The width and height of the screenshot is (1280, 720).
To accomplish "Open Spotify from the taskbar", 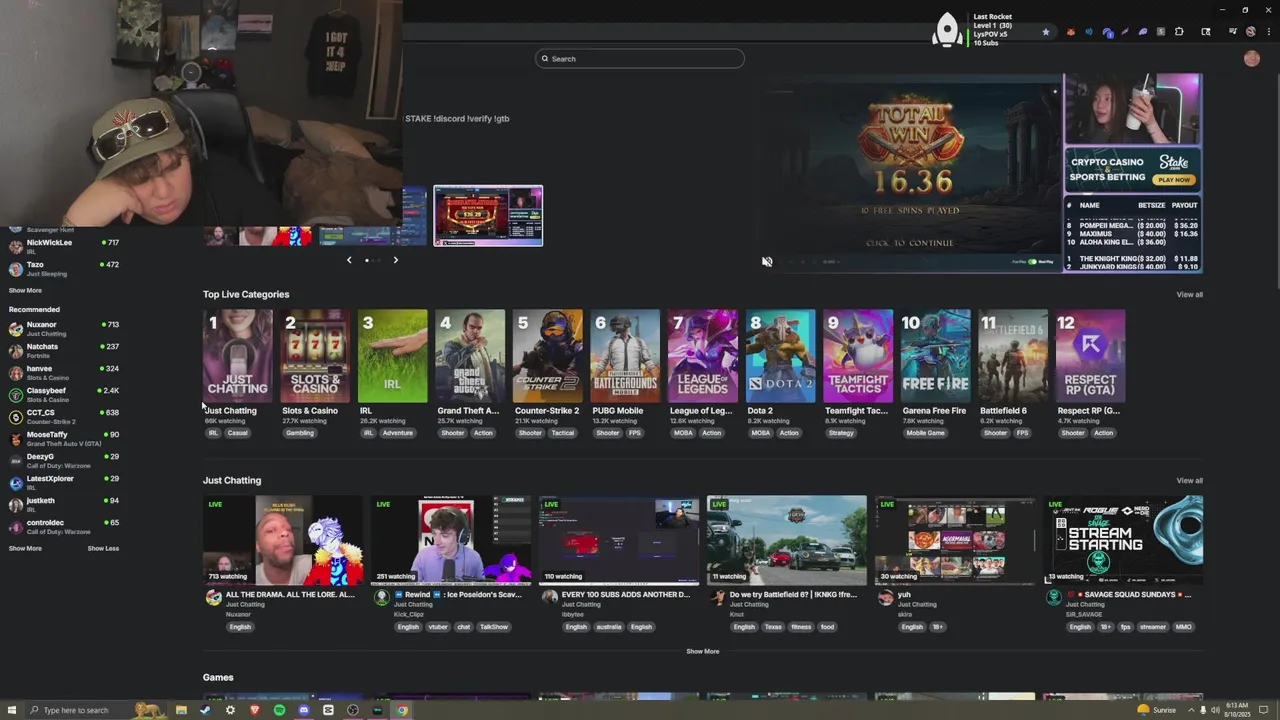I will tap(279, 710).
